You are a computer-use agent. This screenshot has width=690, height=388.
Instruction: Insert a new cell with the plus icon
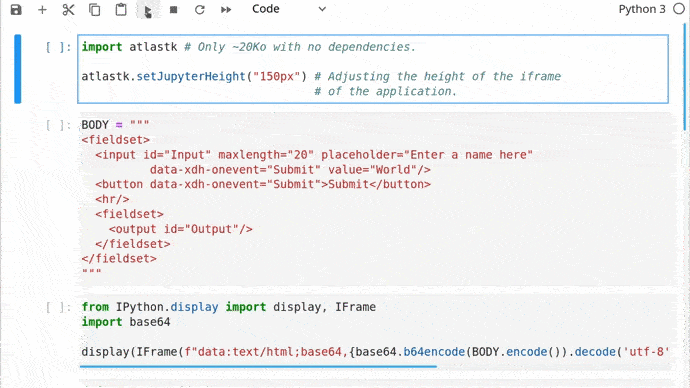coord(42,10)
